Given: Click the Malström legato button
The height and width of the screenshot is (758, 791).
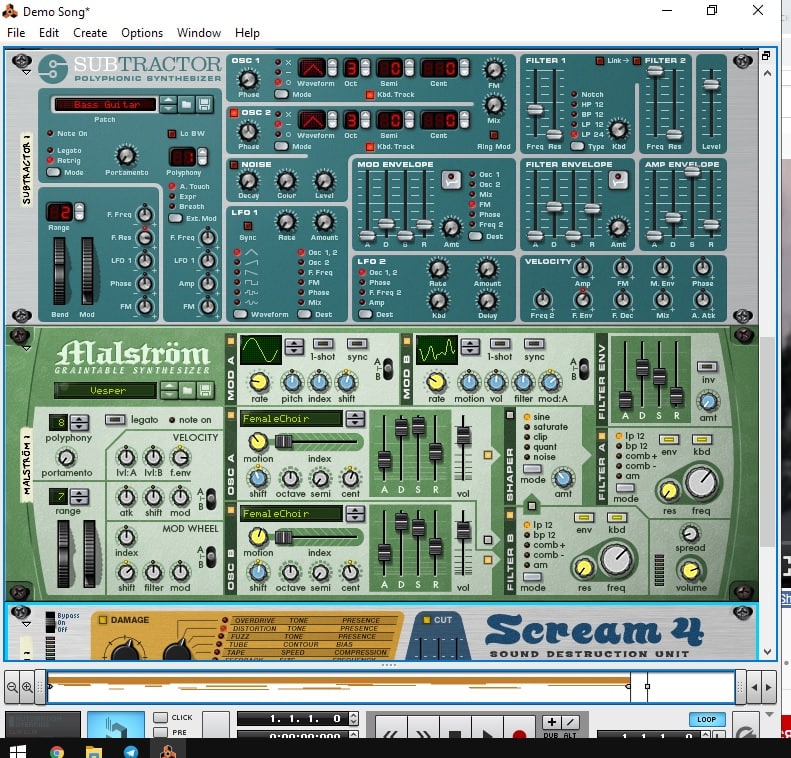Looking at the screenshot, I should (x=115, y=420).
